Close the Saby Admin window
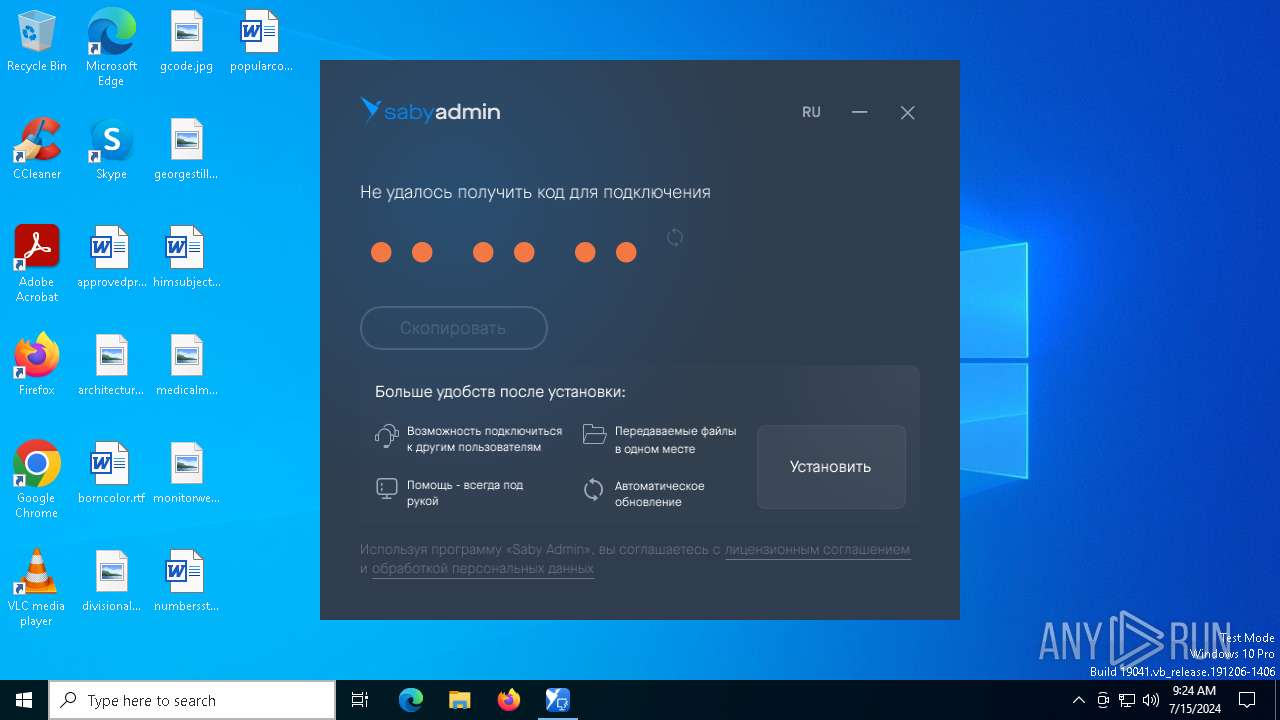Viewport: 1280px width, 720px height. (x=907, y=112)
